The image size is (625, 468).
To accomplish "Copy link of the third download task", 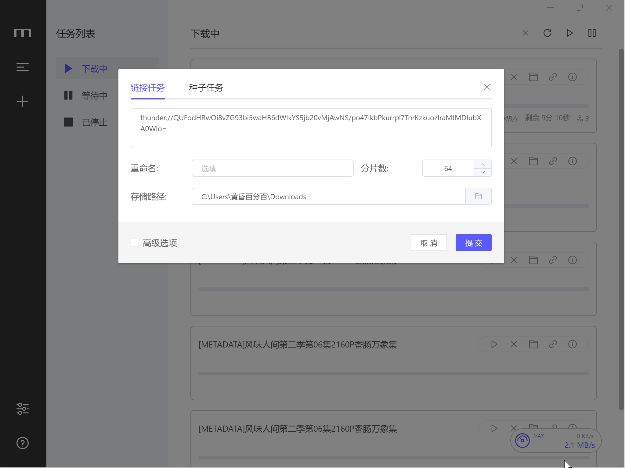I will coord(553,260).
